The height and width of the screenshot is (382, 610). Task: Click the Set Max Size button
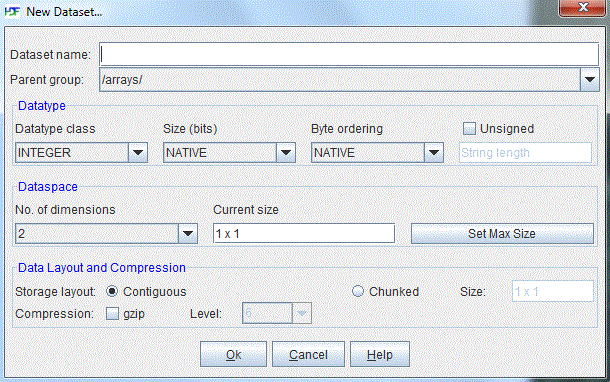502,233
